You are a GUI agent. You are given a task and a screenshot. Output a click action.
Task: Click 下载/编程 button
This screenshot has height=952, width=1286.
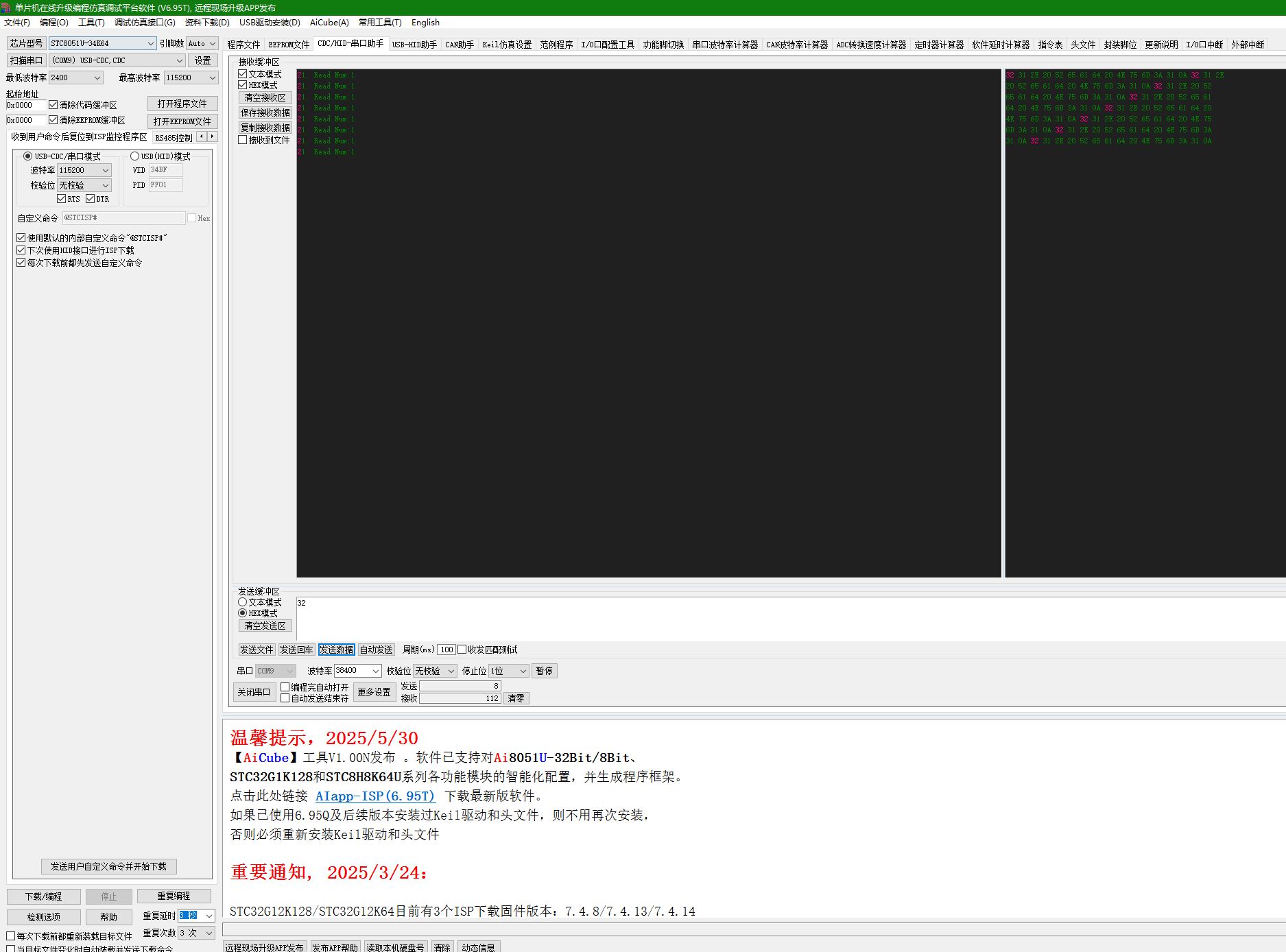[44, 896]
